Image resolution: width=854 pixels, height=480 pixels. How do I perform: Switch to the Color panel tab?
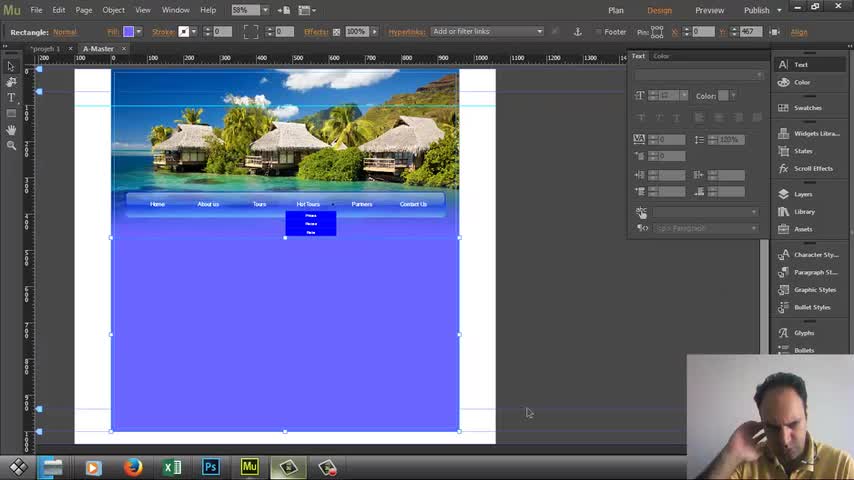pos(661,56)
